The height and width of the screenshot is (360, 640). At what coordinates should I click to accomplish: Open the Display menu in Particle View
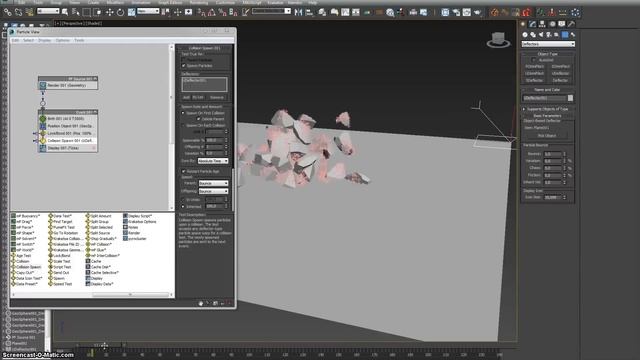44,40
